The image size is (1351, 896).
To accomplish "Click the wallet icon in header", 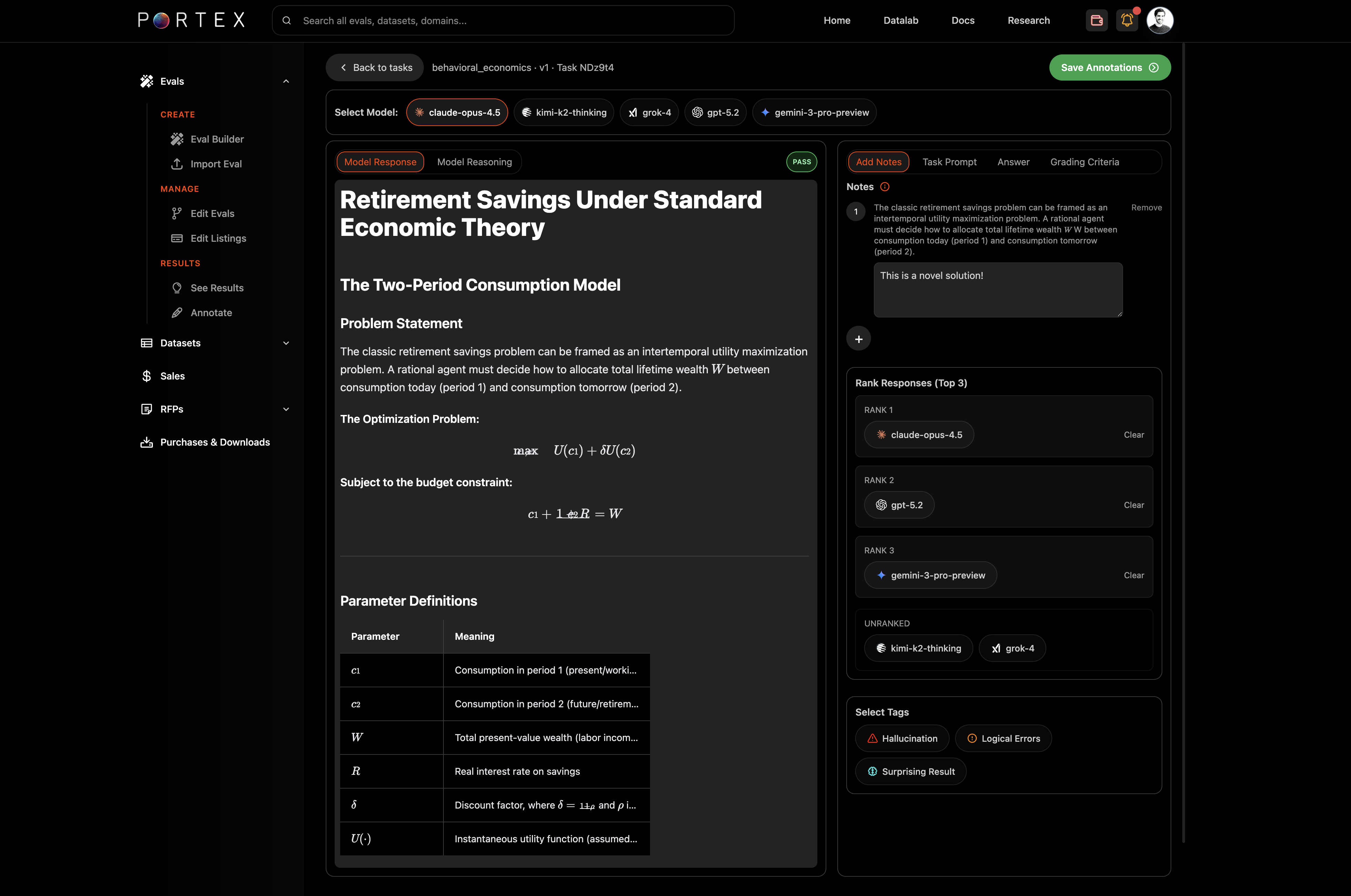I will click(x=1096, y=21).
